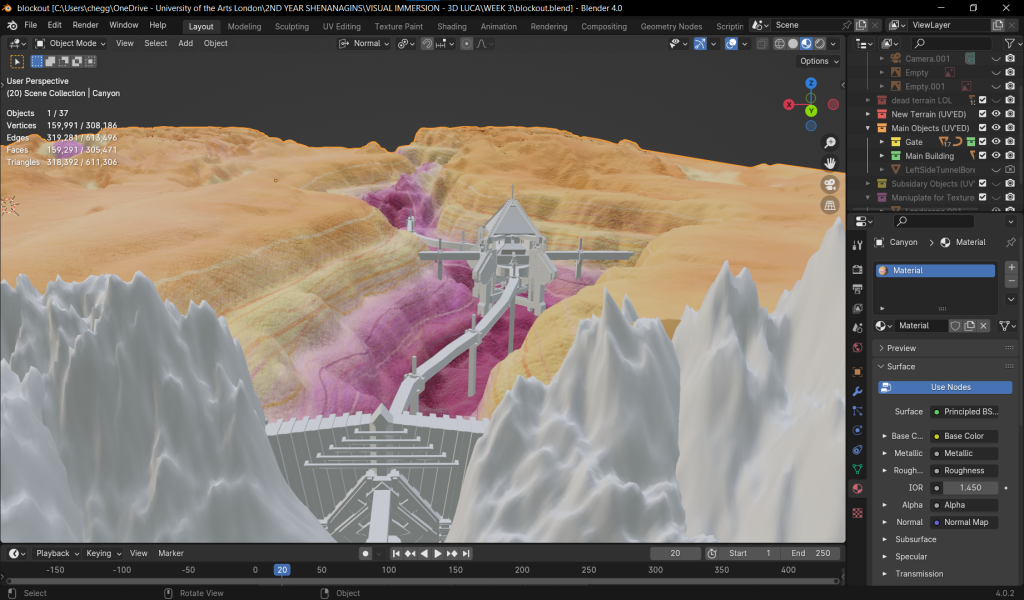
Task: Open the Modifiers (wrench) properties tab
Action: (857, 390)
